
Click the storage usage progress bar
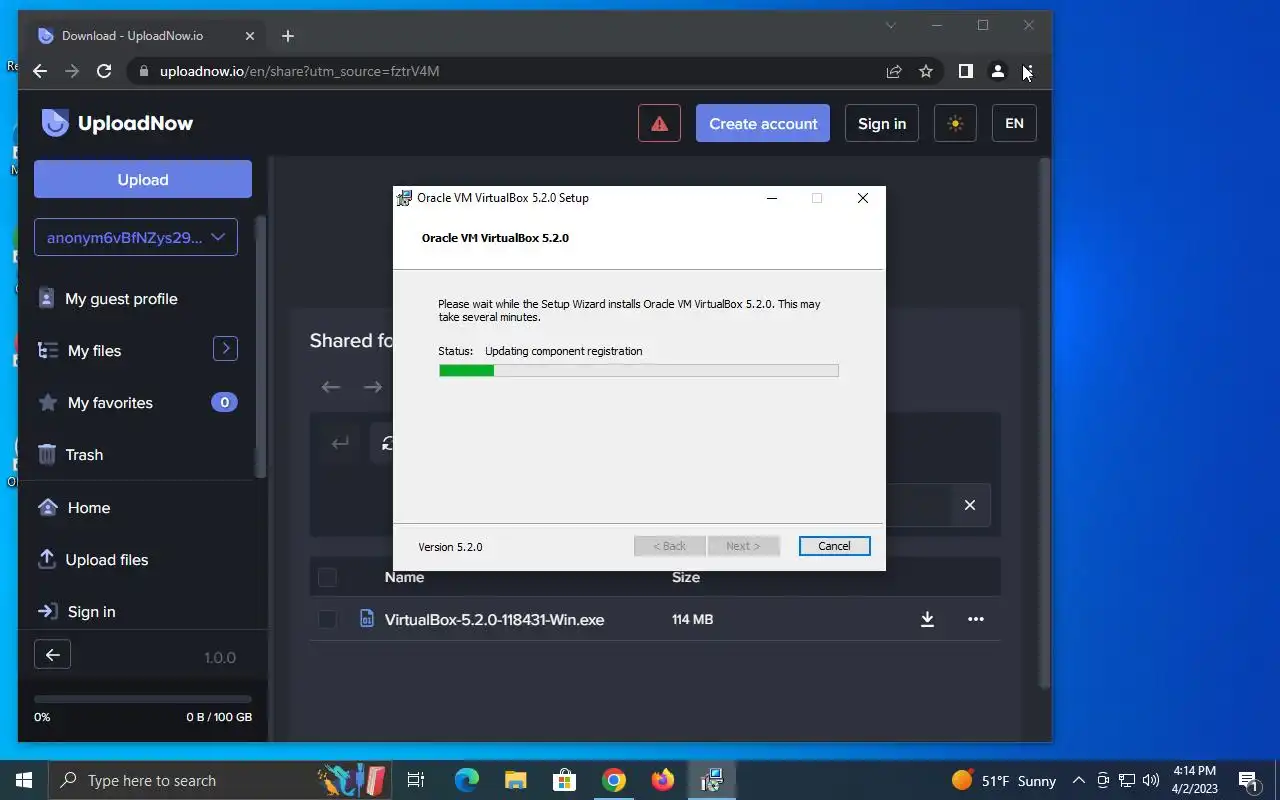point(143,699)
